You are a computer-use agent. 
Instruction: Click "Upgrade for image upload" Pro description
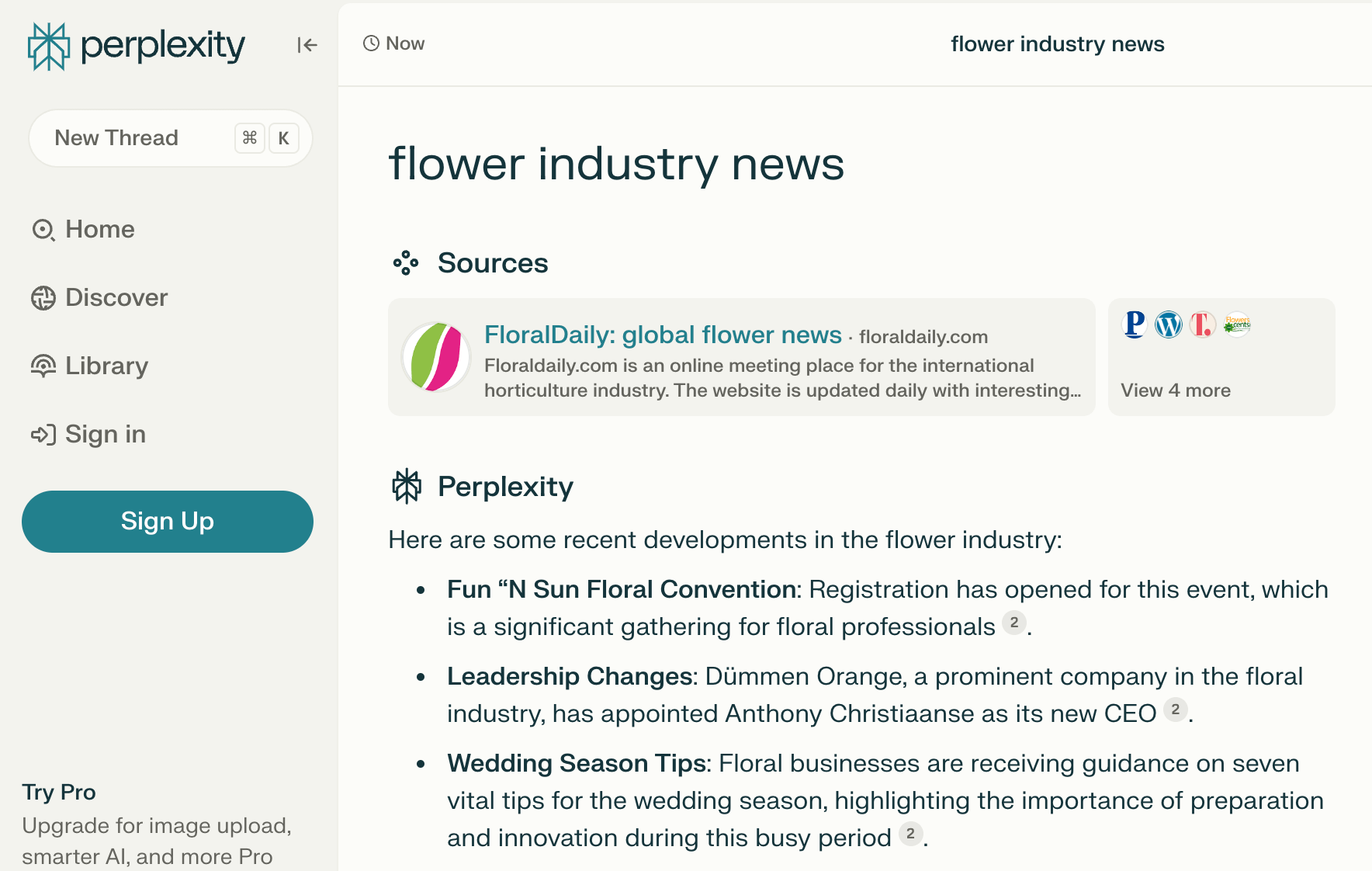157,842
